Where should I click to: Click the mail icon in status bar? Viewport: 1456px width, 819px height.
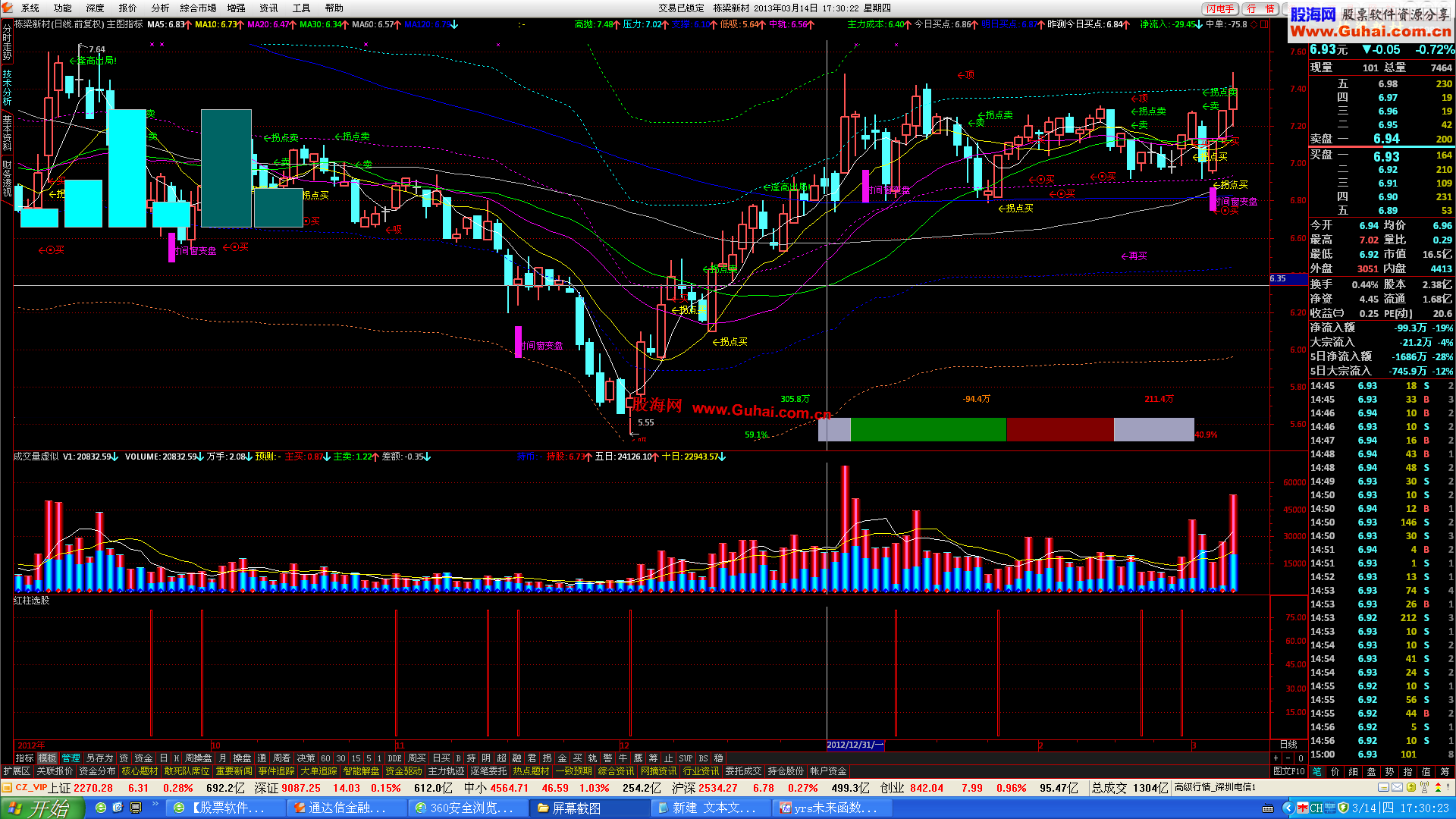(x=1397, y=787)
